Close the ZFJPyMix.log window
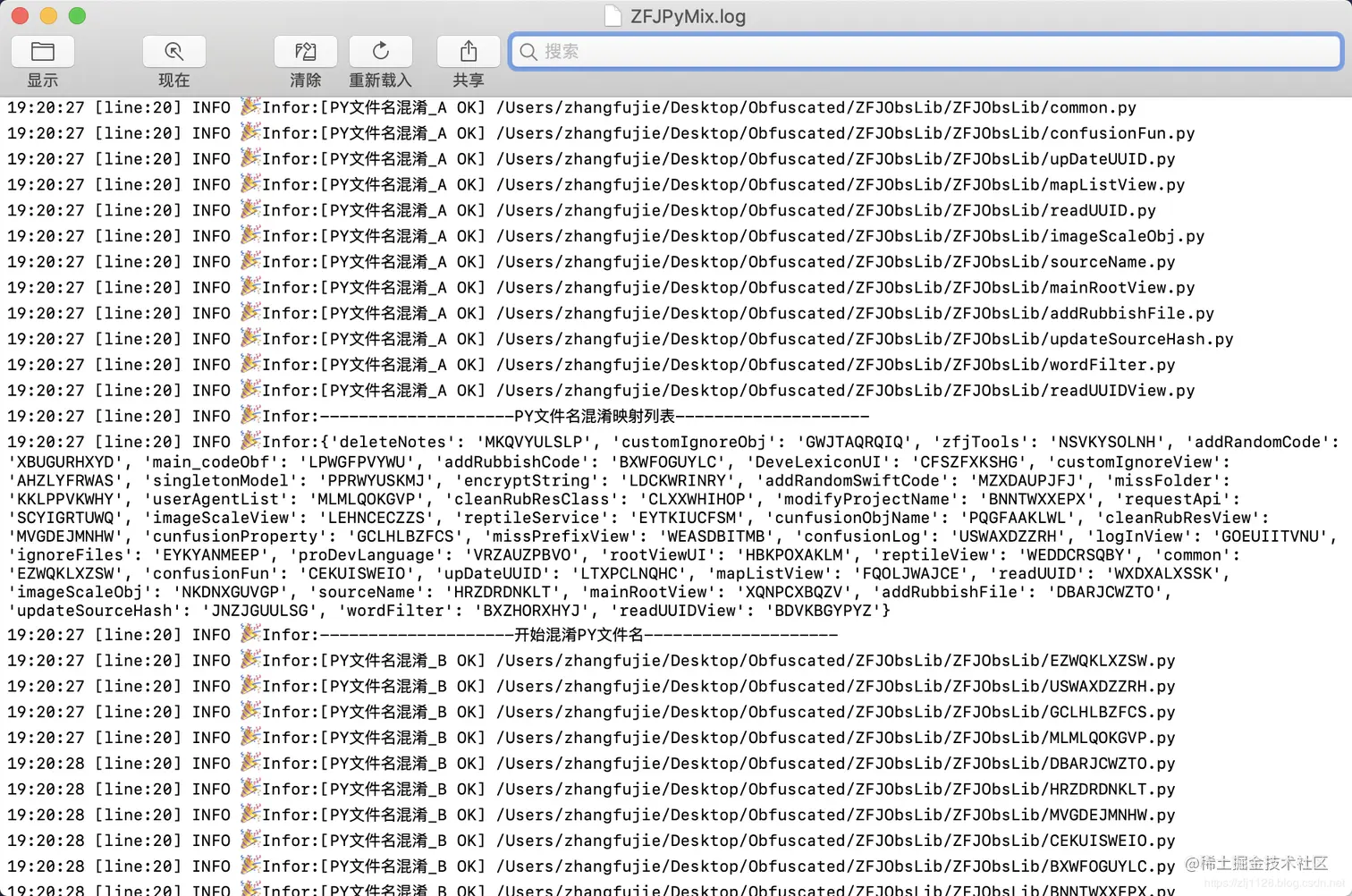The width and height of the screenshot is (1352, 896). coord(20,16)
